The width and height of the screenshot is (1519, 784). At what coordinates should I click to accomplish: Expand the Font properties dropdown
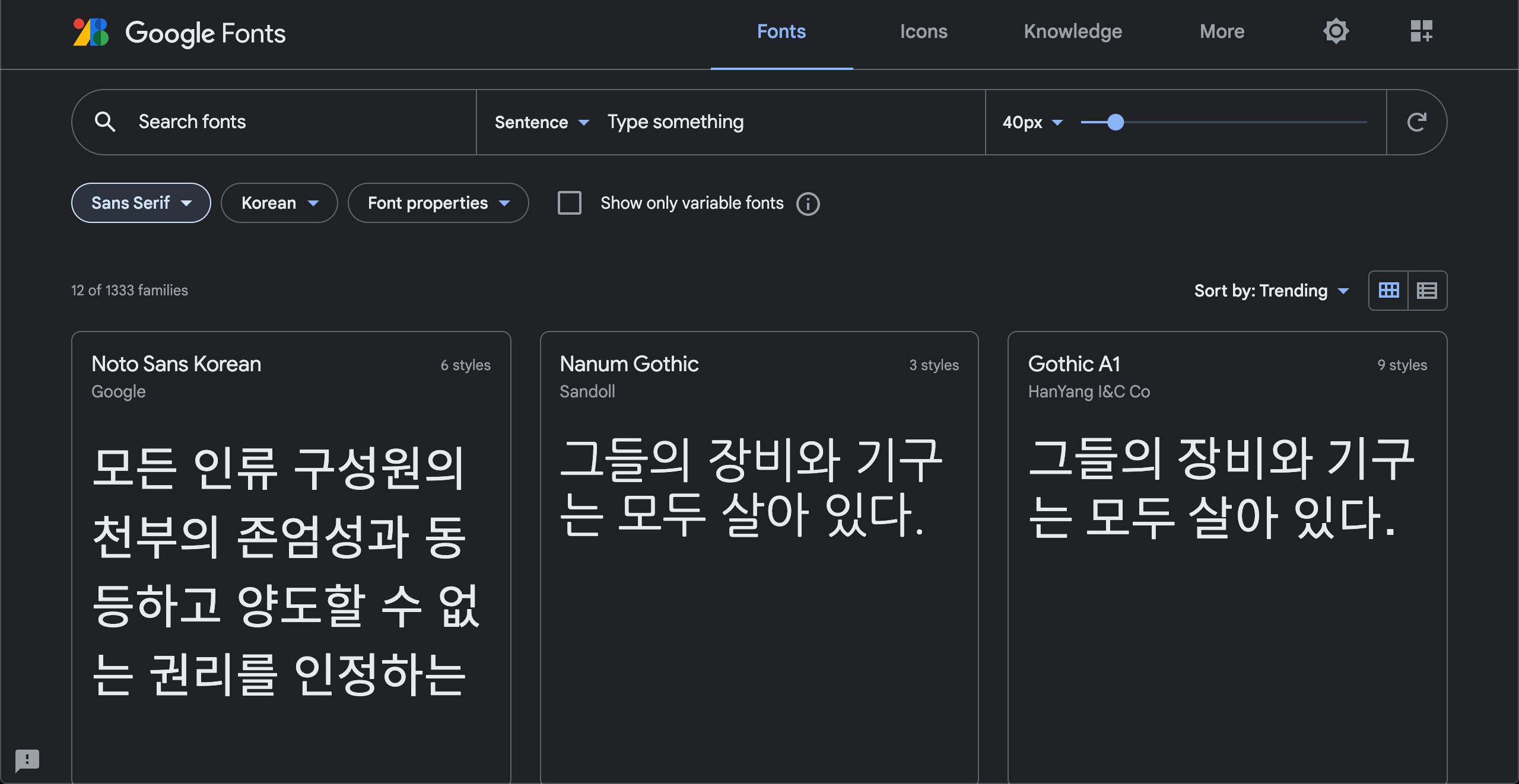(438, 203)
